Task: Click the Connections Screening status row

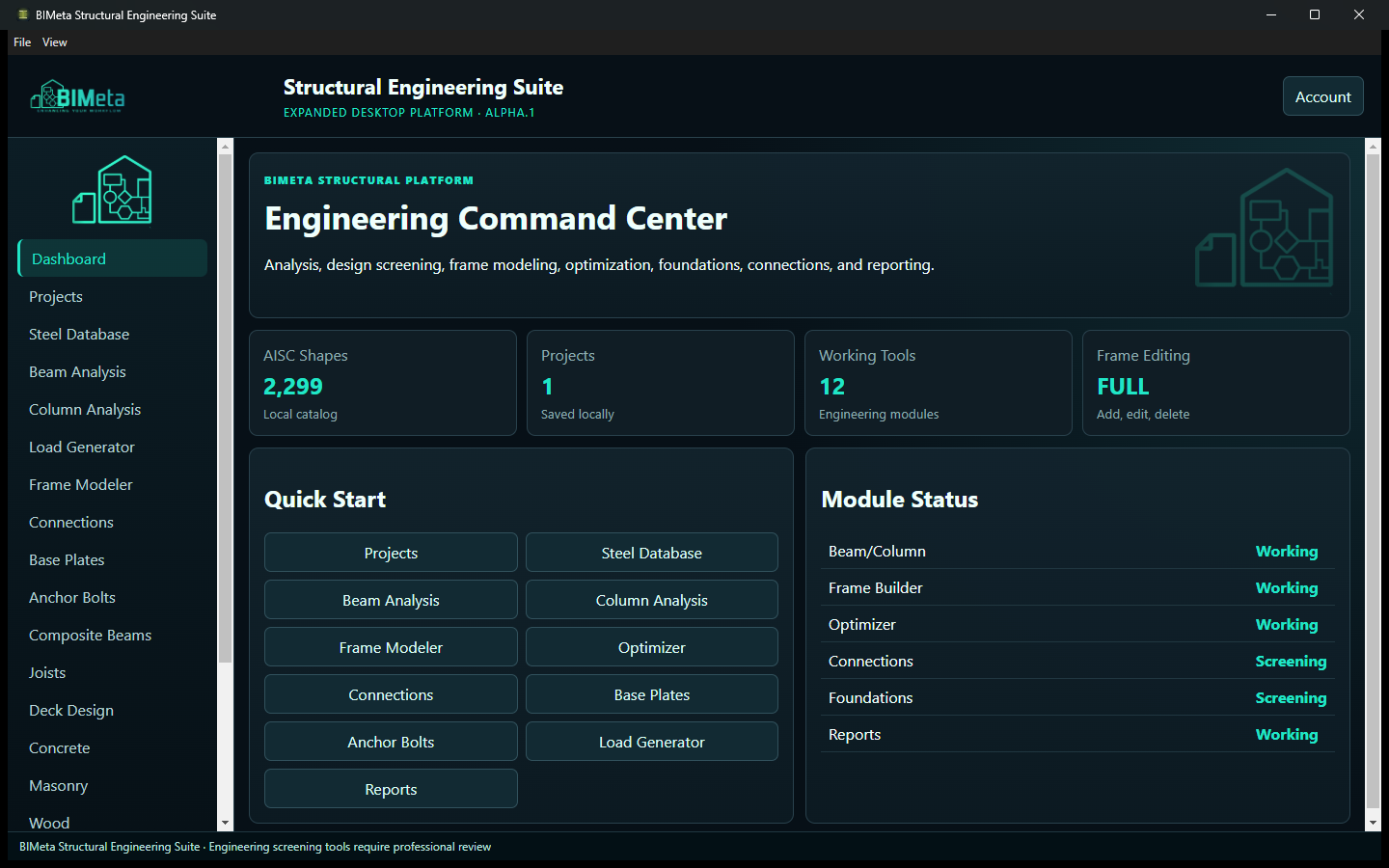Action: [1077, 661]
